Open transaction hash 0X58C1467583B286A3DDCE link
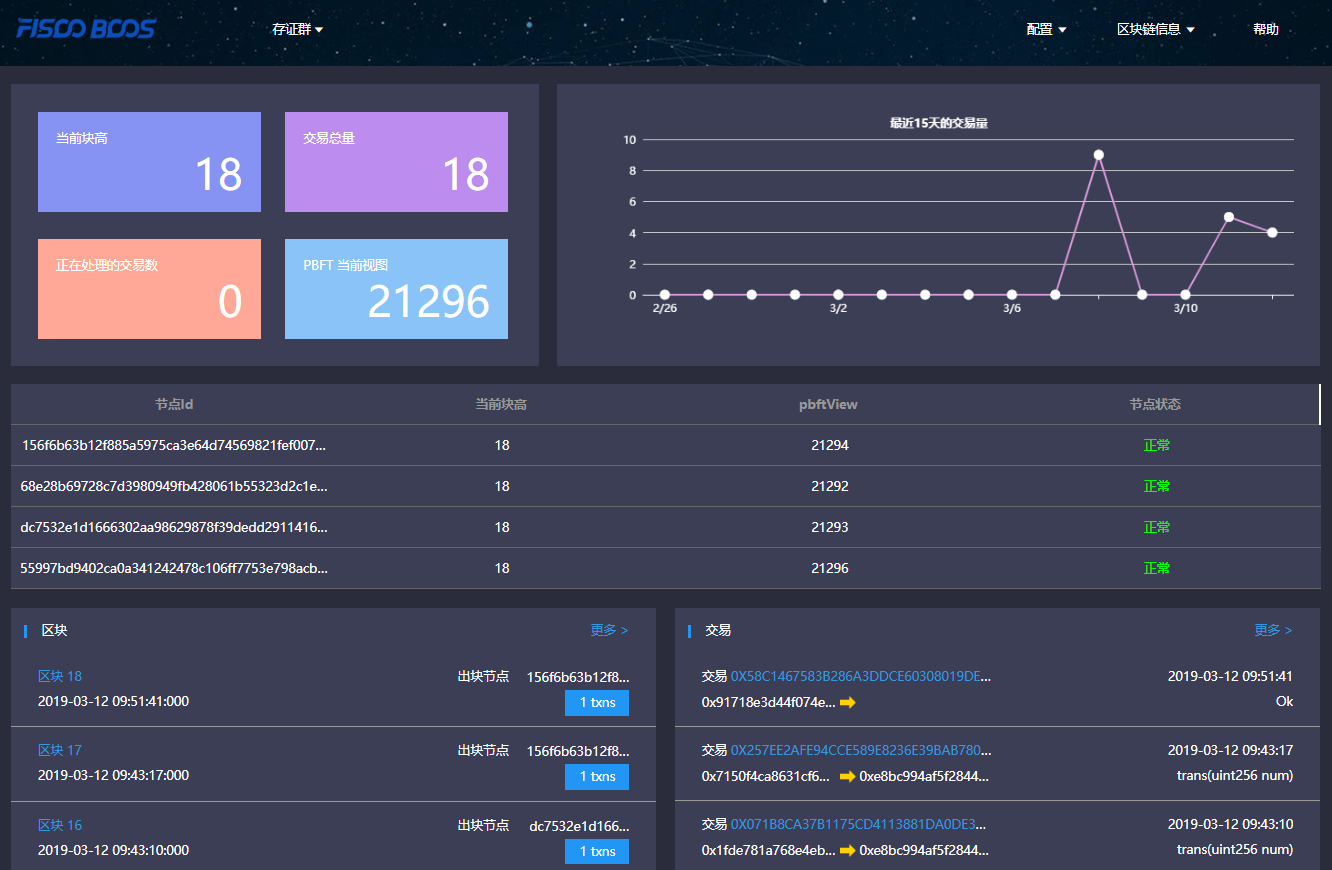 coord(860,676)
